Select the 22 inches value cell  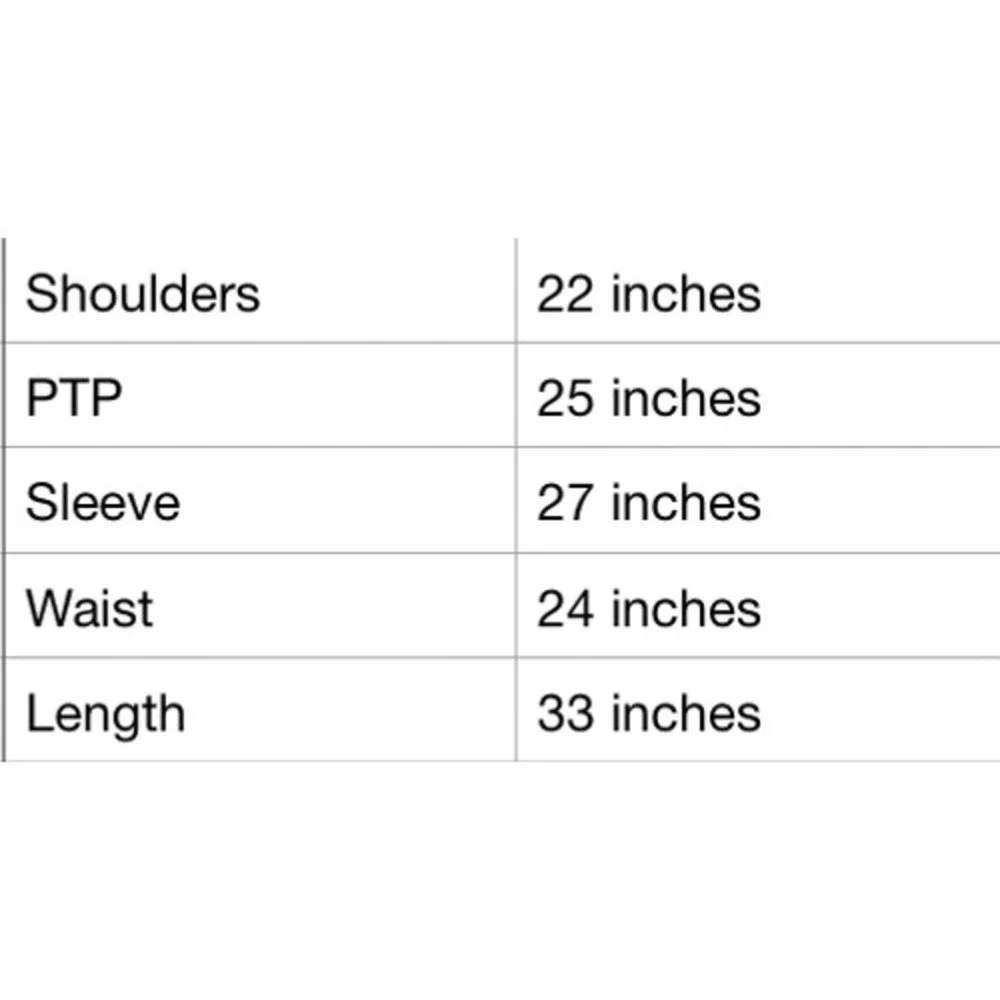758,291
